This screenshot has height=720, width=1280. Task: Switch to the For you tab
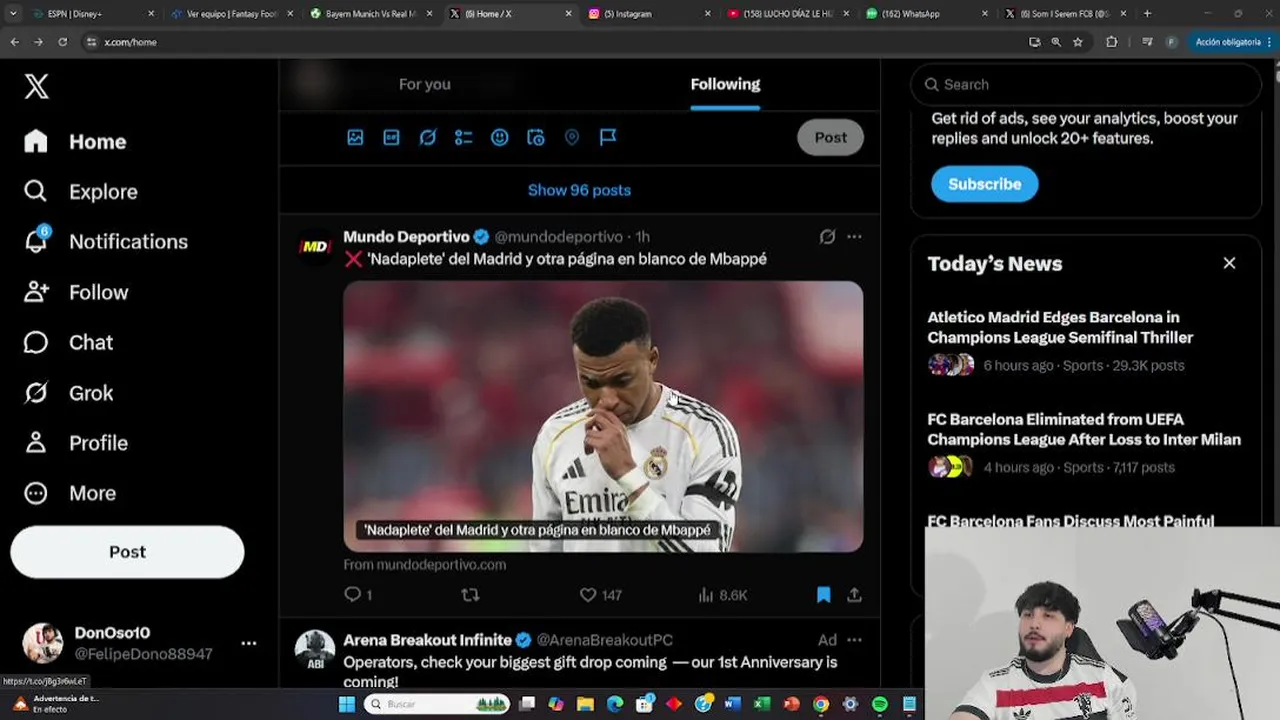pyautogui.click(x=424, y=84)
